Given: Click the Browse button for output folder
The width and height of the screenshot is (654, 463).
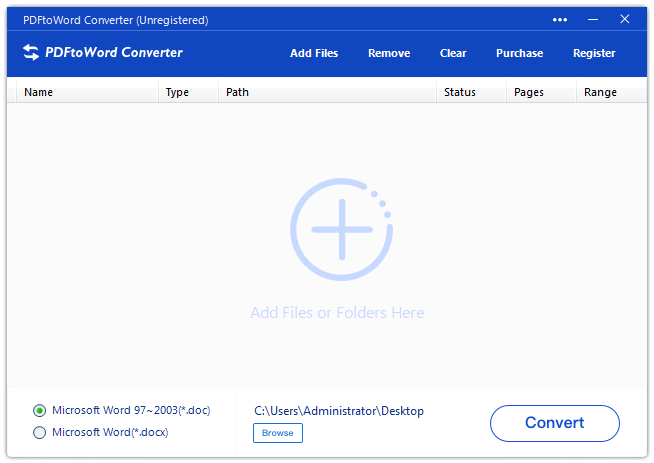Looking at the screenshot, I should pyautogui.click(x=278, y=433).
